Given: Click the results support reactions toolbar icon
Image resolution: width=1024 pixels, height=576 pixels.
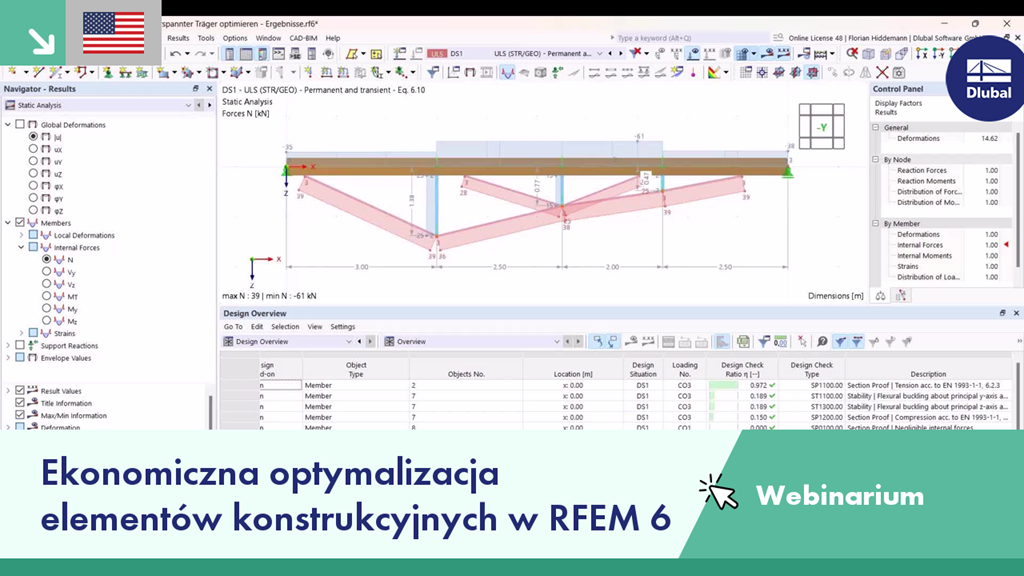Looking at the screenshot, I should click(x=557, y=72).
